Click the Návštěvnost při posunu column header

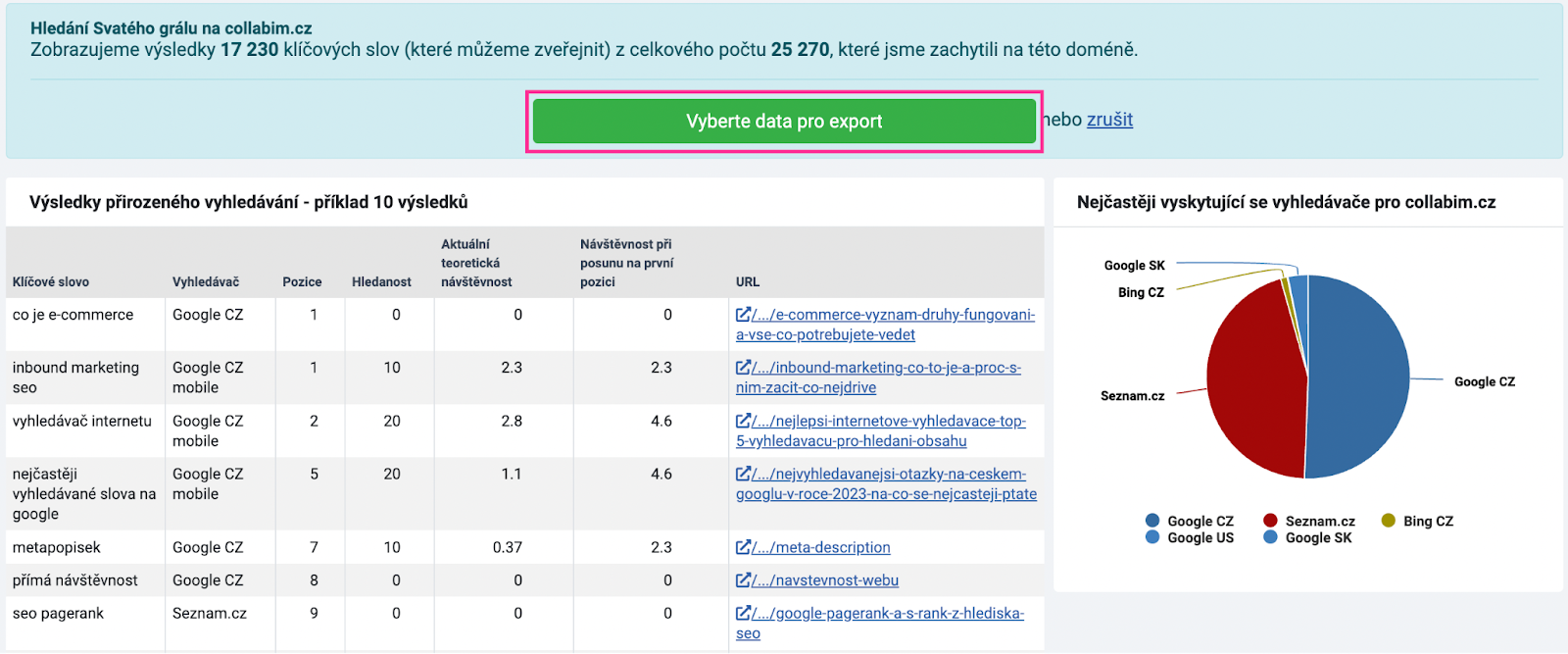coord(627,263)
